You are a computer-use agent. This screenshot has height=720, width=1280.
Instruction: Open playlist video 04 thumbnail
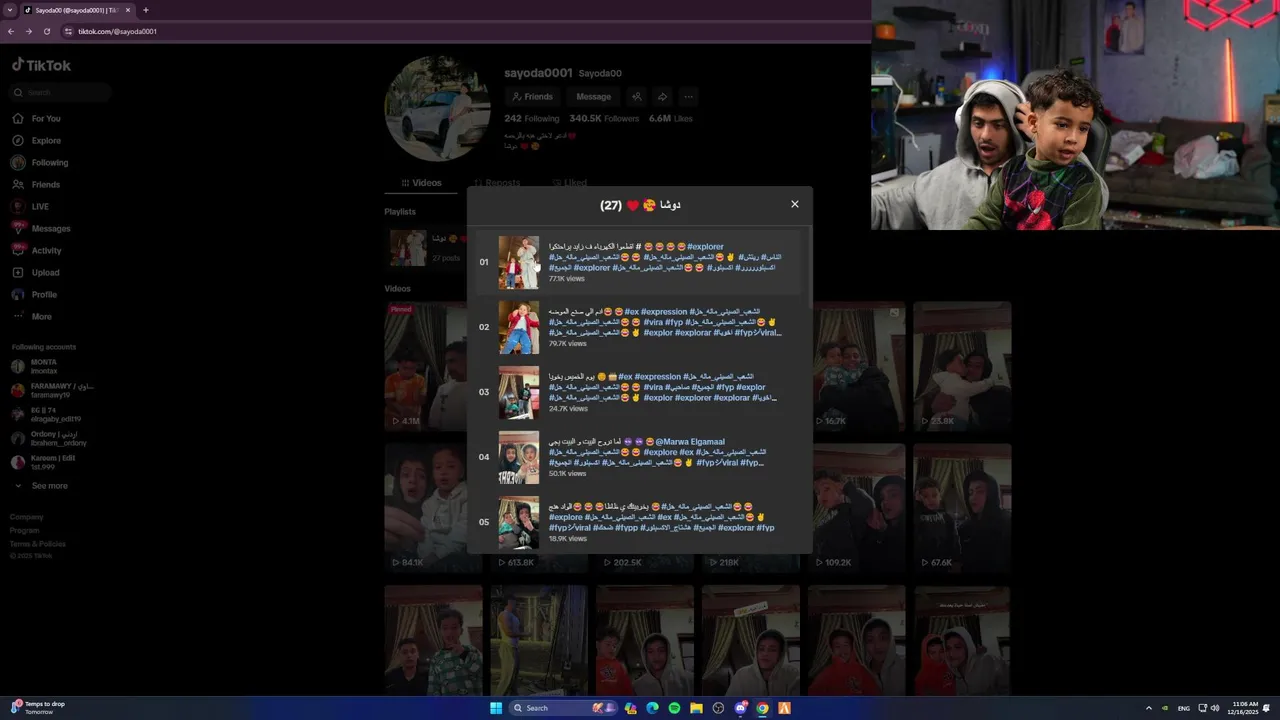(519, 457)
